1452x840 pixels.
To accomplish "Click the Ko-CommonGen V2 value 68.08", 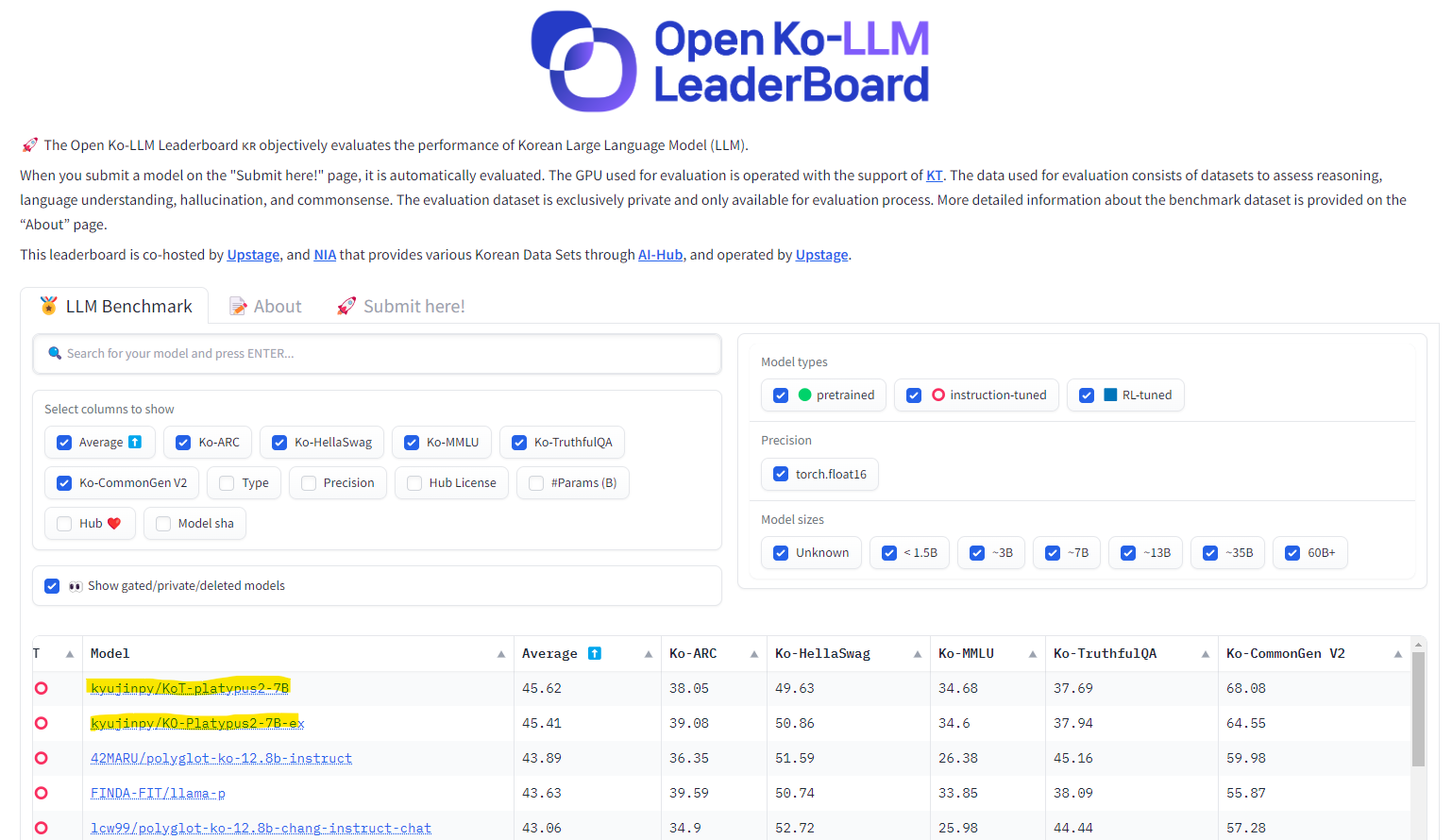I will pos(1246,688).
